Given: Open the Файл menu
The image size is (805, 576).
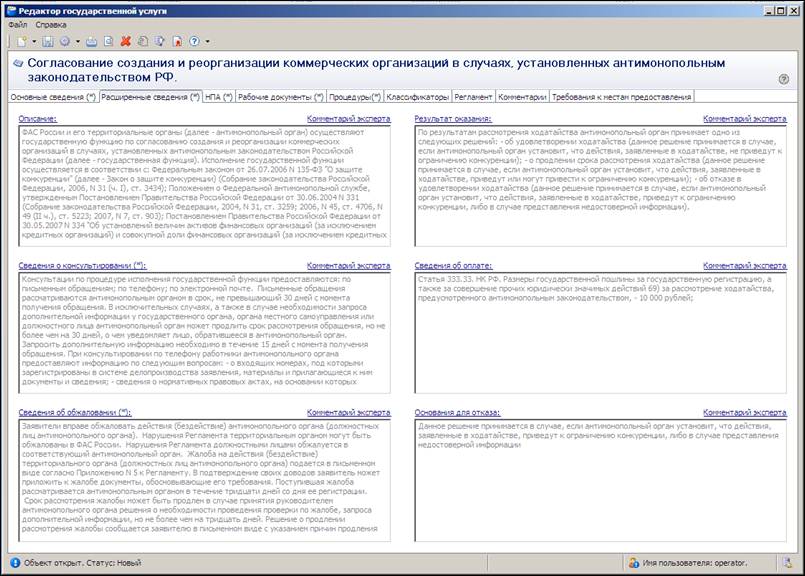Looking at the screenshot, I should (x=17, y=25).
